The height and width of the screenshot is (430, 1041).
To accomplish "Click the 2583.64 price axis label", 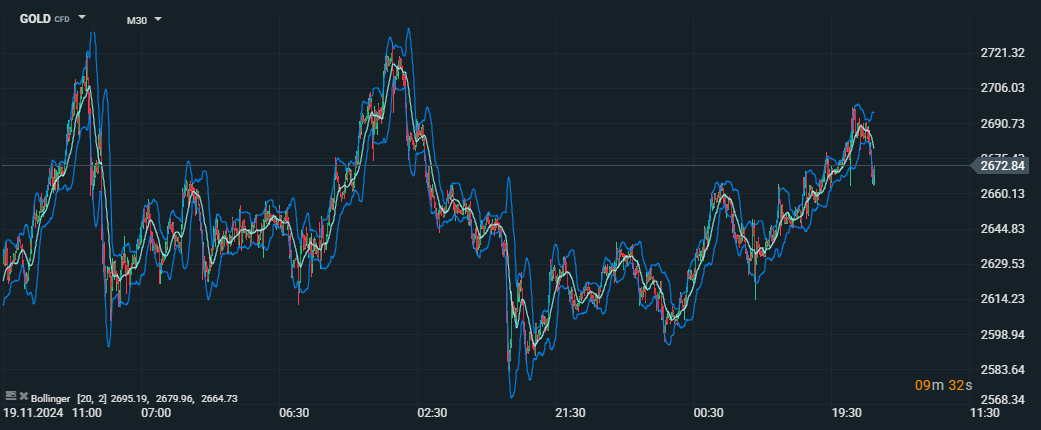I will [x=1003, y=370].
